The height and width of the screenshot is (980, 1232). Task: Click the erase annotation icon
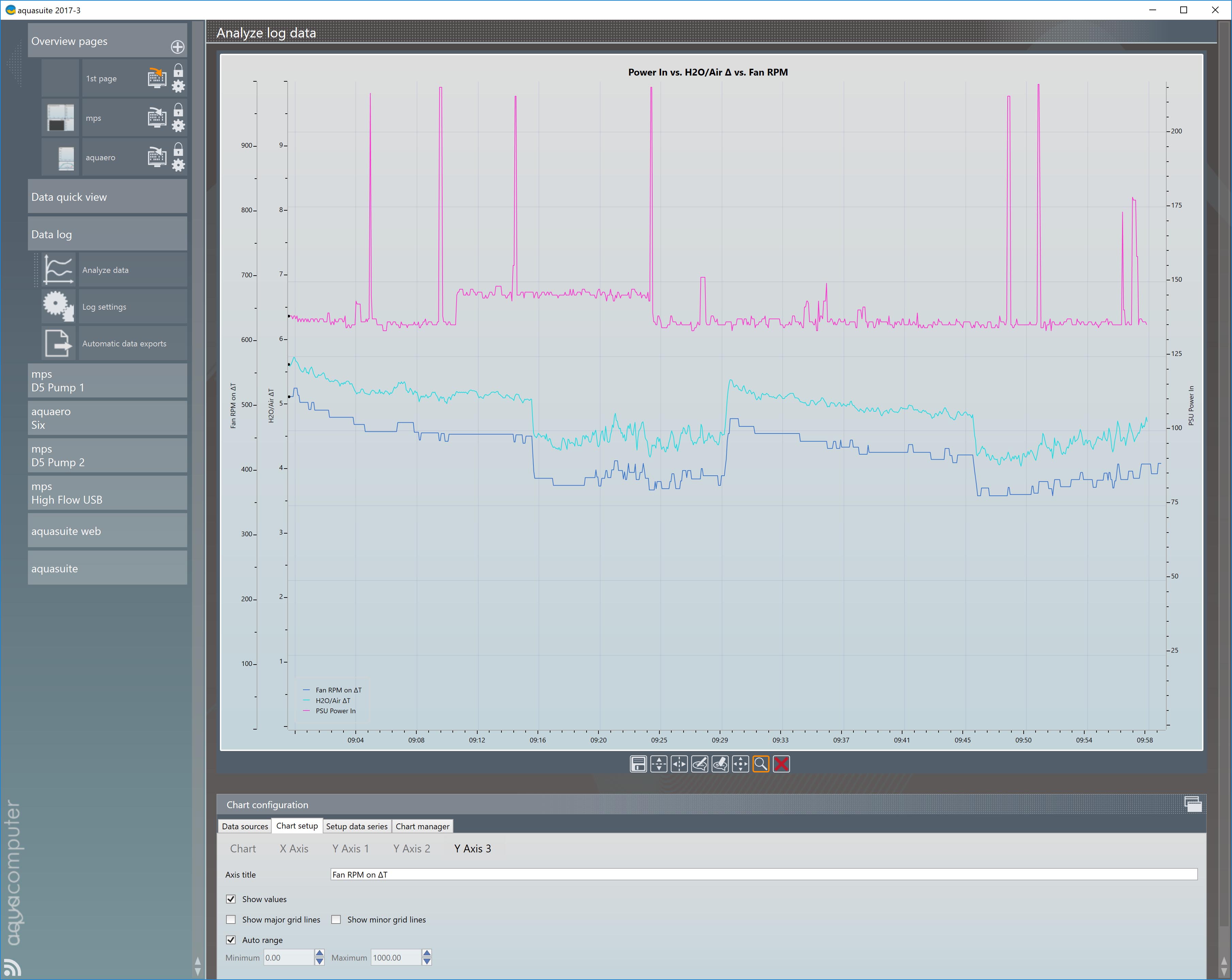coord(720,764)
